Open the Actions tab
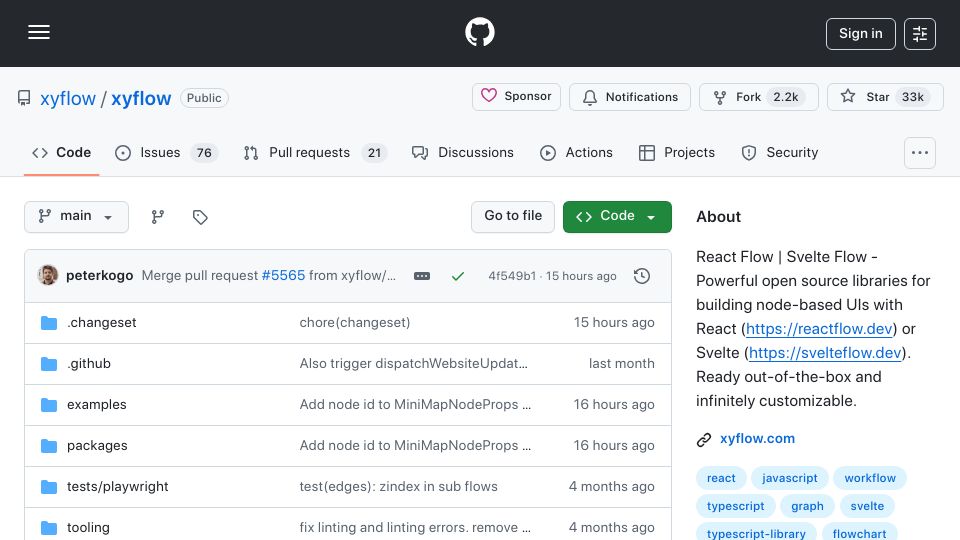The height and width of the screenshot is (540, 960). (x=576, y=152)
